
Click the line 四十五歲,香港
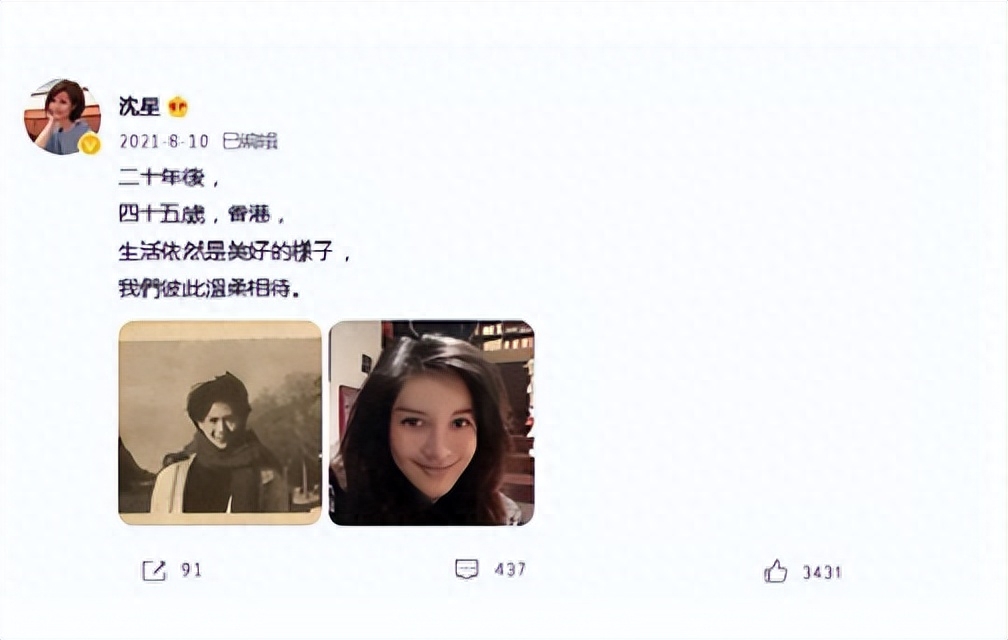pos(202,214)
